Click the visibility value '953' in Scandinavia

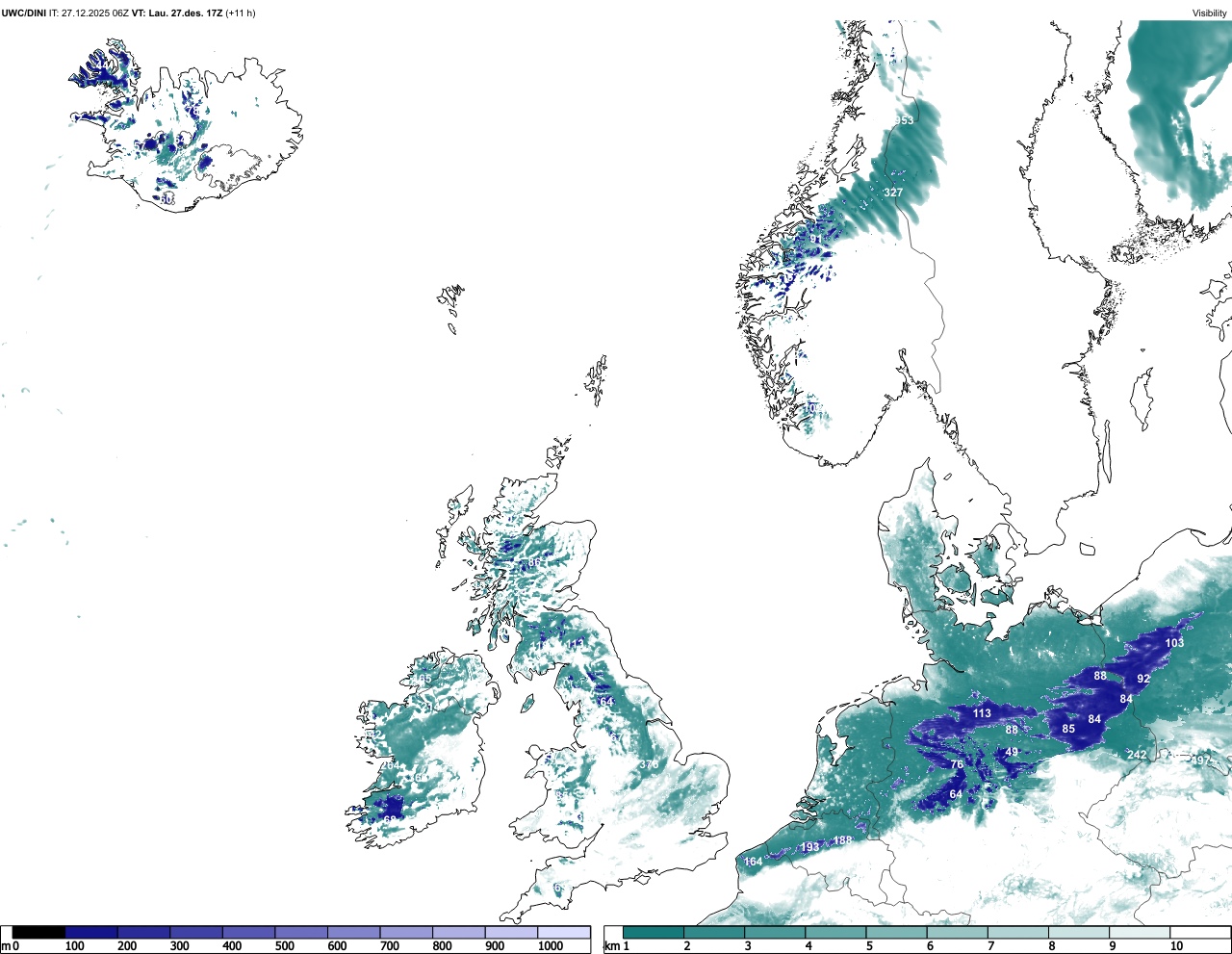904,120
